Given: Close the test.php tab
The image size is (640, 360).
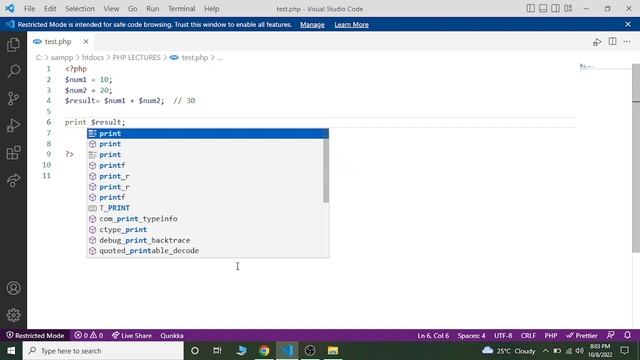Looking at the screenshot, I should (x=86, y=42).
